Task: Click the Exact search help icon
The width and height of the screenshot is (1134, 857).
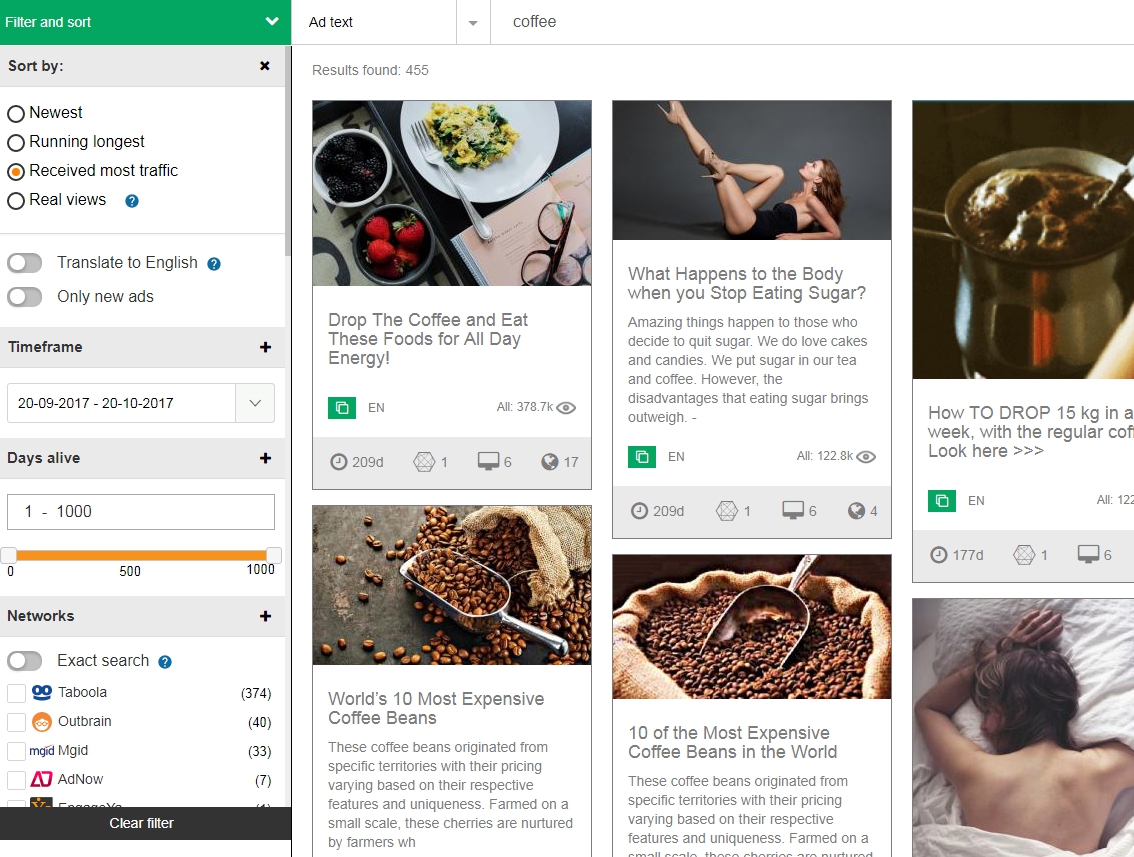Action: [165, 662]
